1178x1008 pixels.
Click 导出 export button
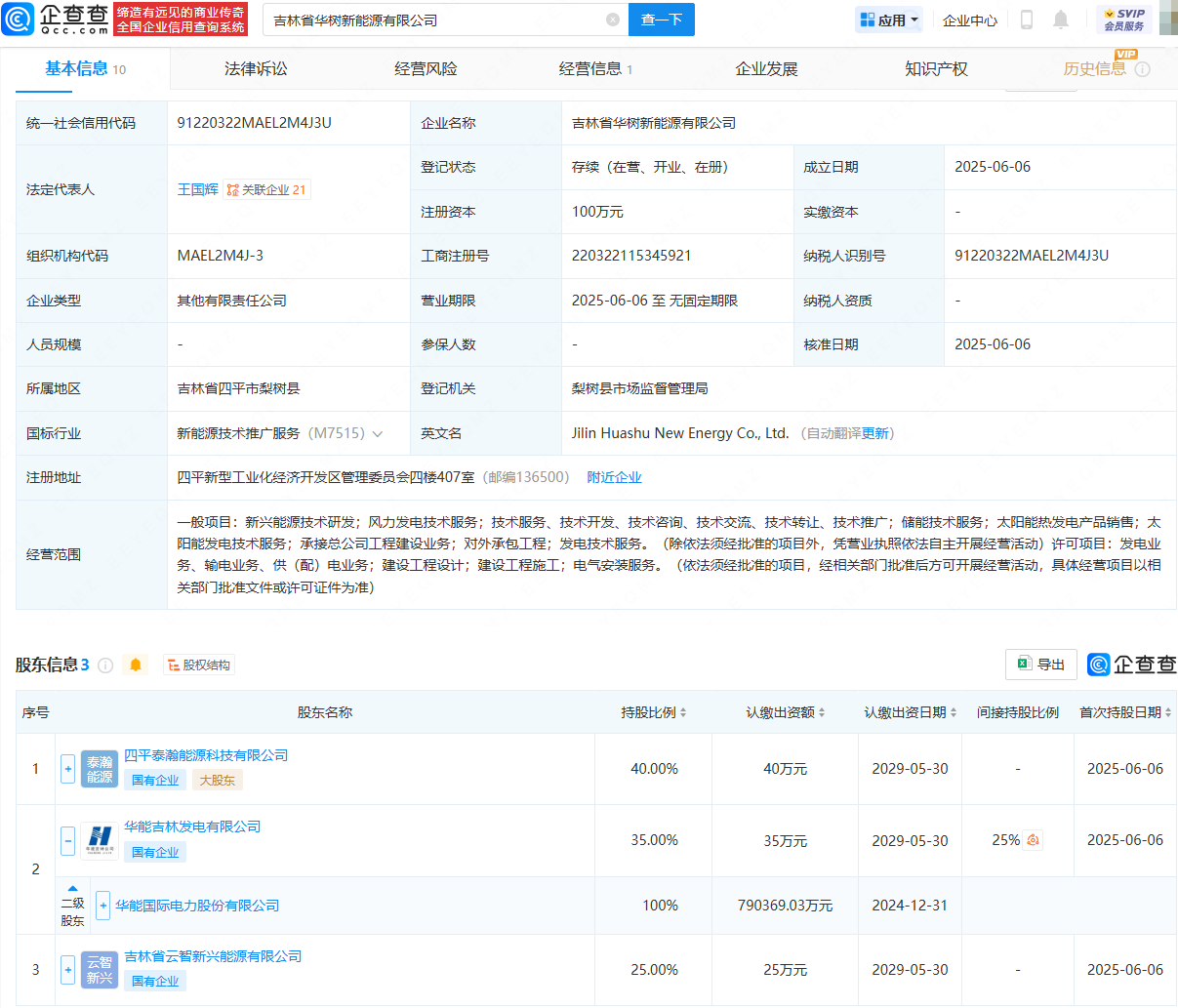click(1041, 664)
